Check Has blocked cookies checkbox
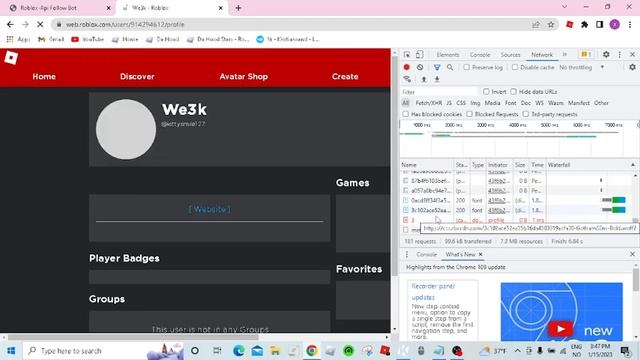Viewport: 640px width, 360px height. (405, 114)
